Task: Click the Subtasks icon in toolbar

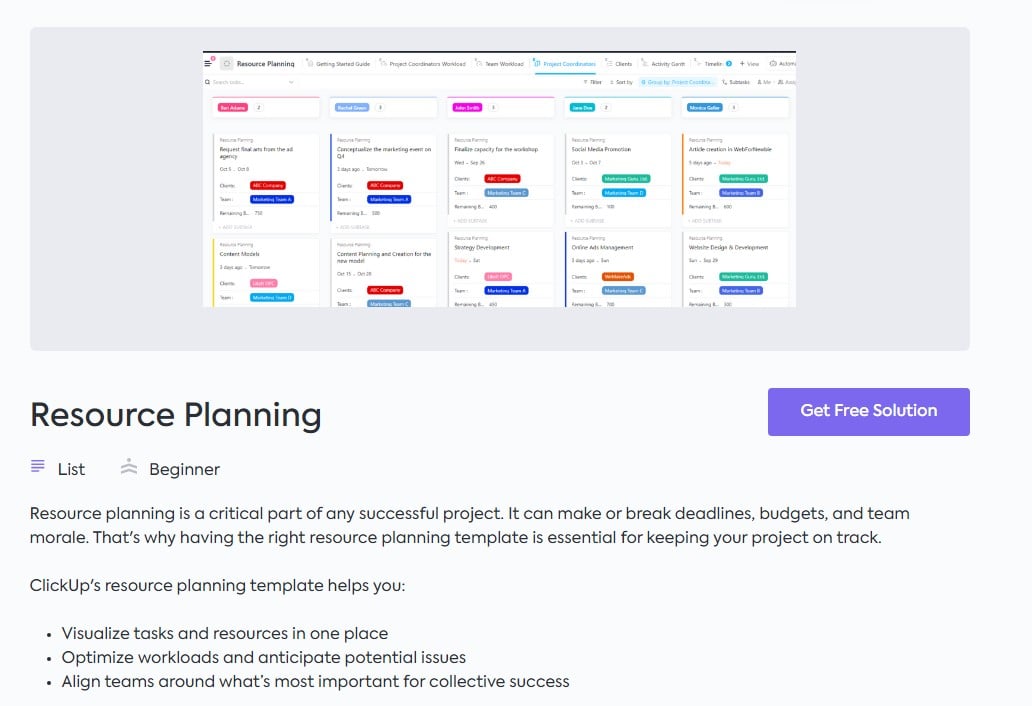Action: 725,82
